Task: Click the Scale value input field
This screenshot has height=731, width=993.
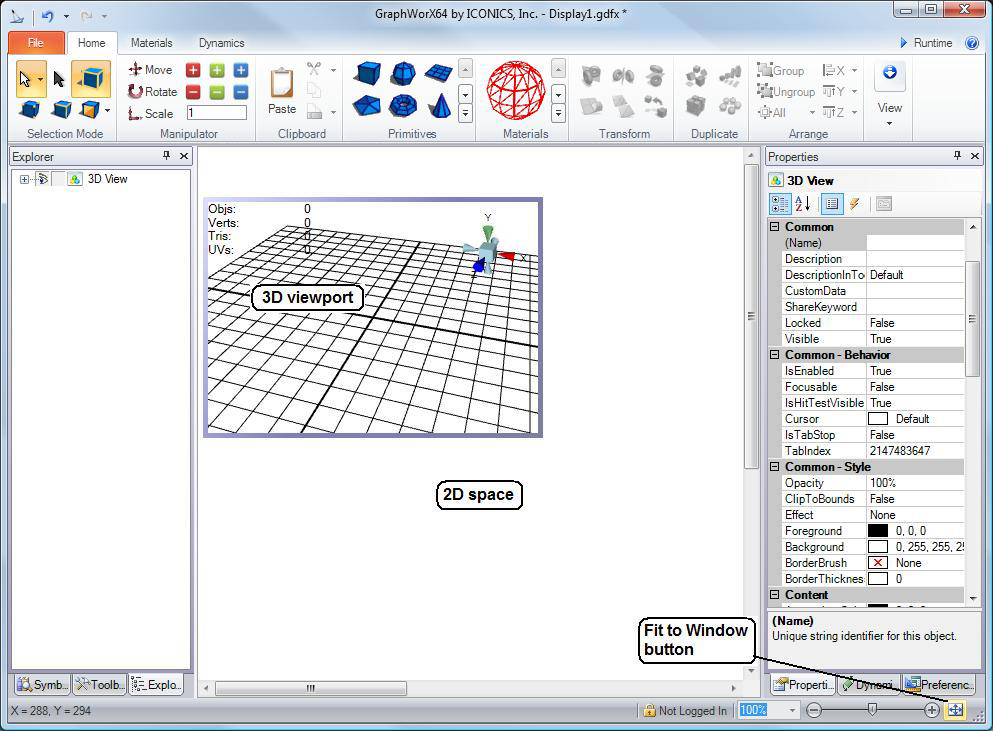Action: (x=216, y=113)
